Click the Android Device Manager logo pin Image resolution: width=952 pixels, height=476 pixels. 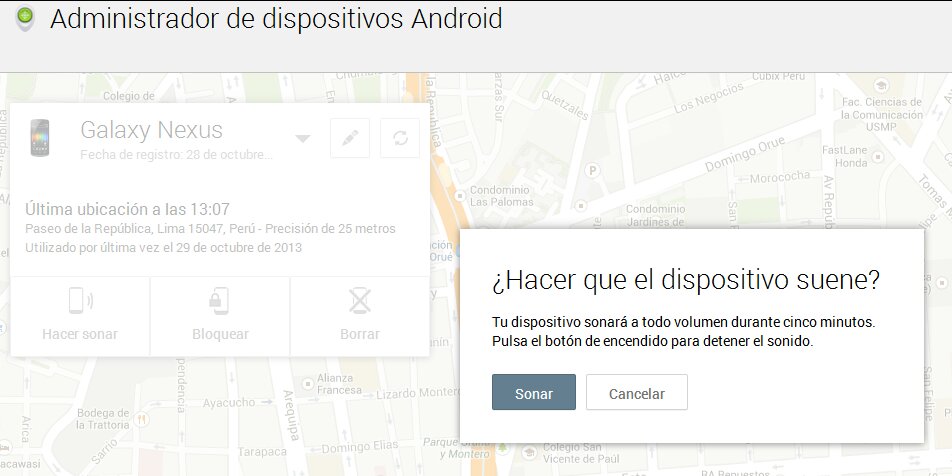click(25, 19)
